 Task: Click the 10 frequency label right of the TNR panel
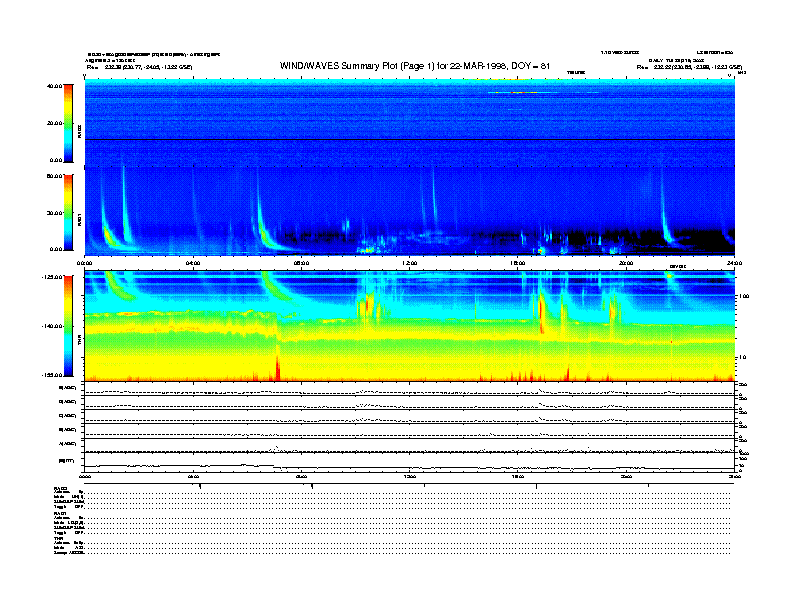pos(742,358)
